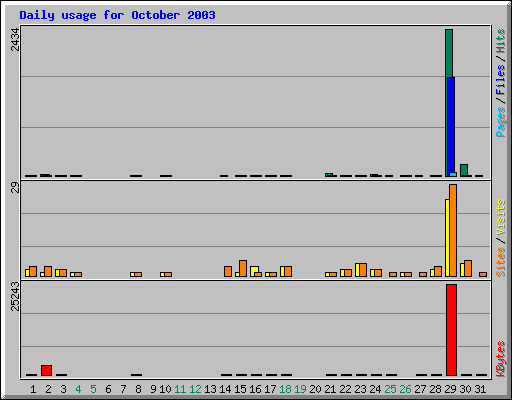Click day 21 on the x-axis
The width and height of the screenshot is (512, 400).
tap(330, 389)
